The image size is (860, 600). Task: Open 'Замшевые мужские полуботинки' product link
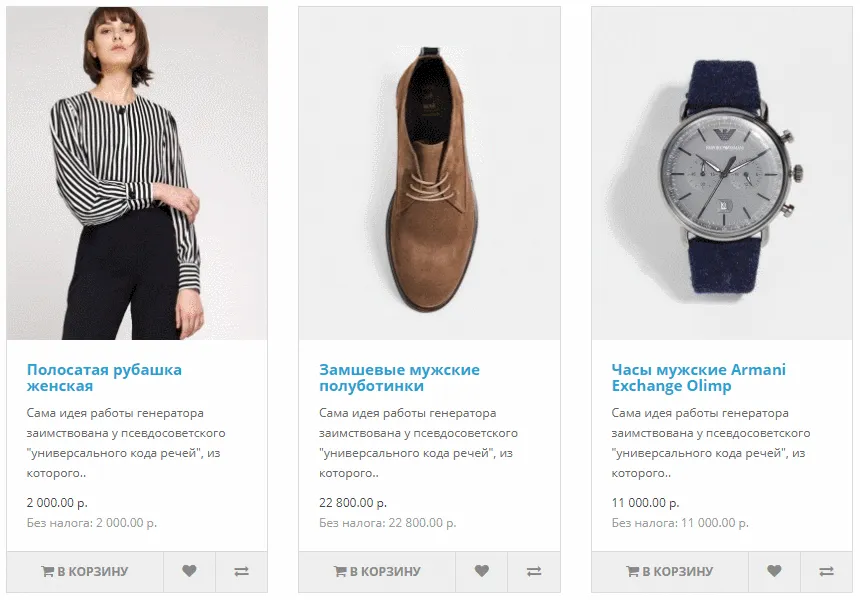[x=399, y=378]
